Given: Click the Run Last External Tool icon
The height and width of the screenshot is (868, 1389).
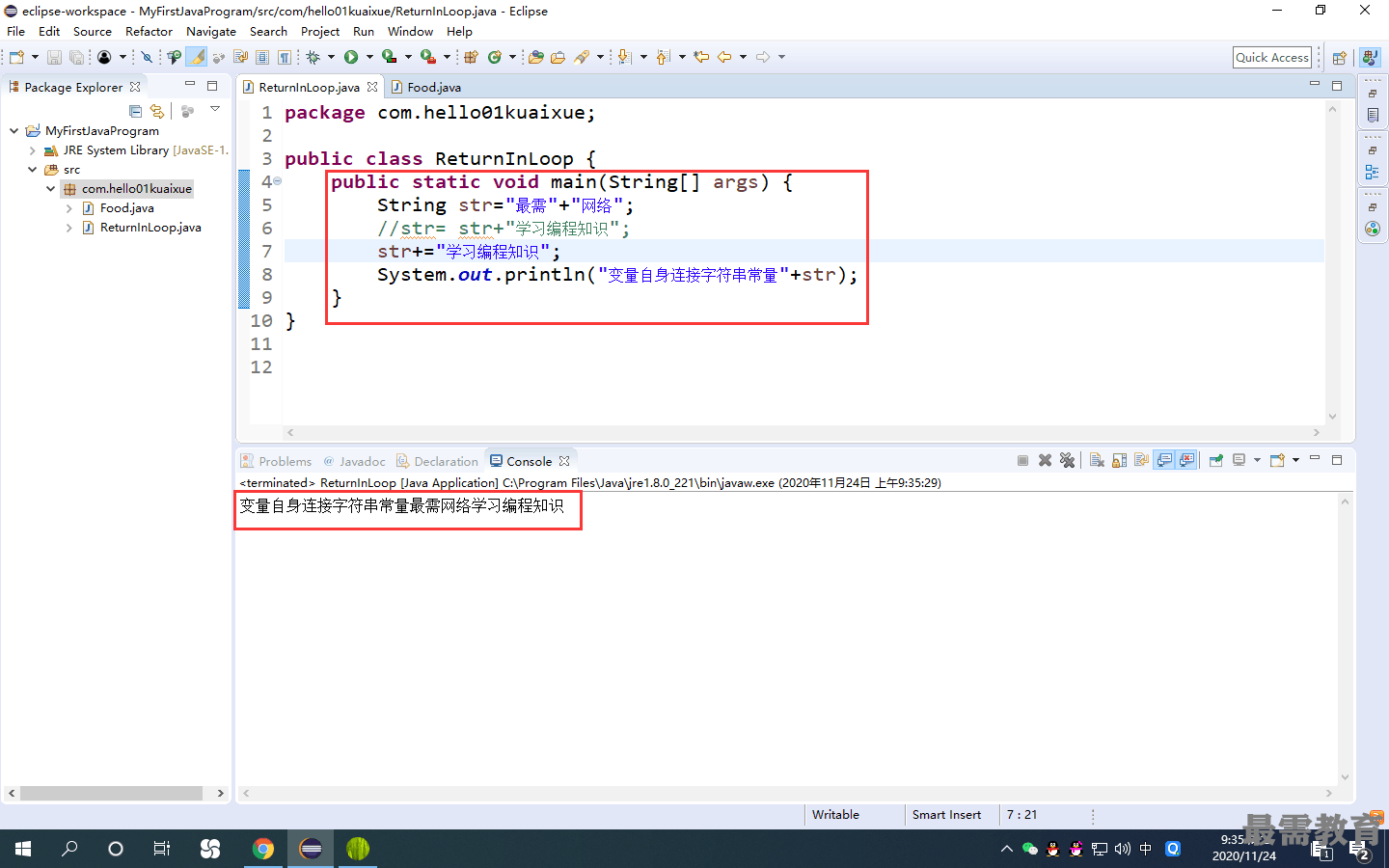Looking at the screenshot, I should [x=427, y=57].
